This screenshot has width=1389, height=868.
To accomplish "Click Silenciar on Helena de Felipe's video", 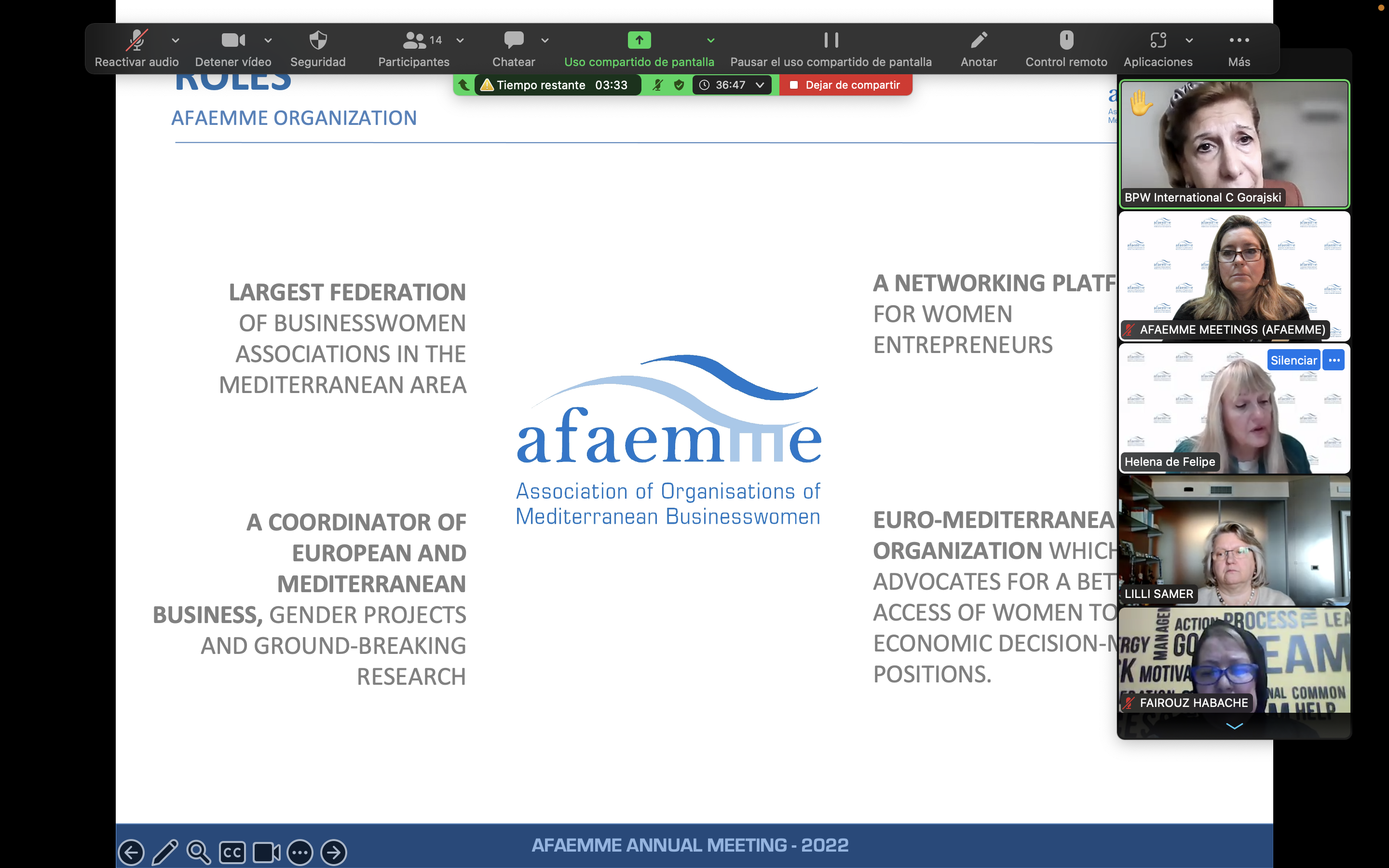I will (x=1293, y=361).
